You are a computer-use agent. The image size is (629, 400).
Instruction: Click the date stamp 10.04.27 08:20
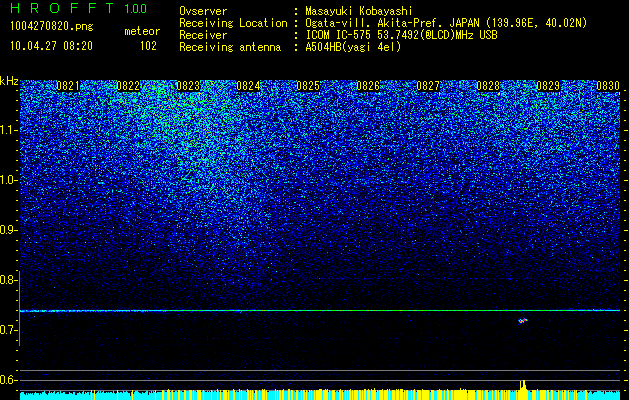pos(52,46)
